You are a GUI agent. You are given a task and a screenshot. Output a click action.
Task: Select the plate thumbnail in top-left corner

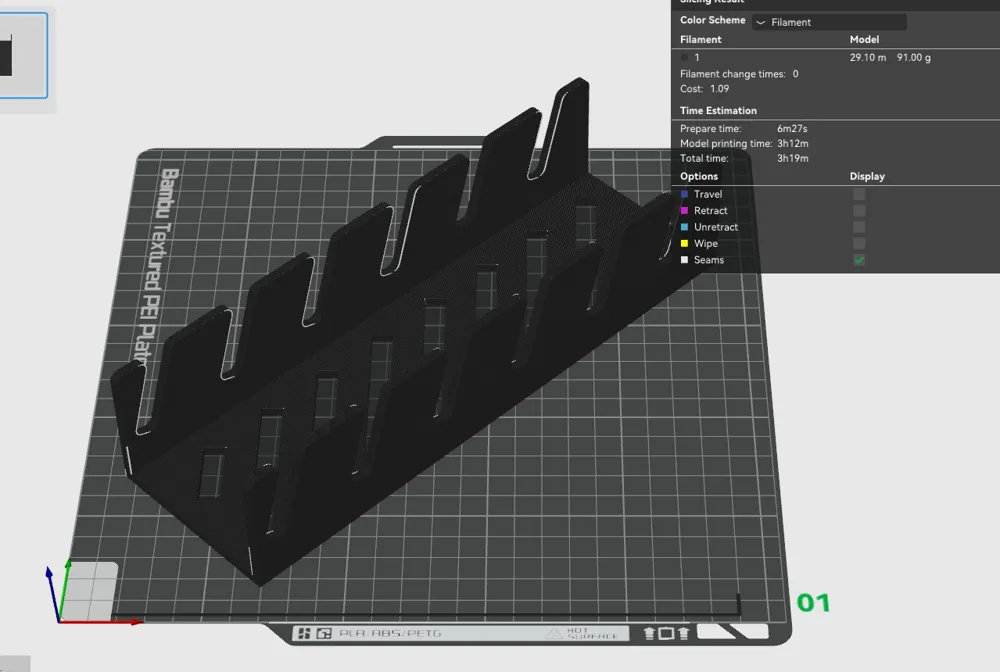pos(23,55)
